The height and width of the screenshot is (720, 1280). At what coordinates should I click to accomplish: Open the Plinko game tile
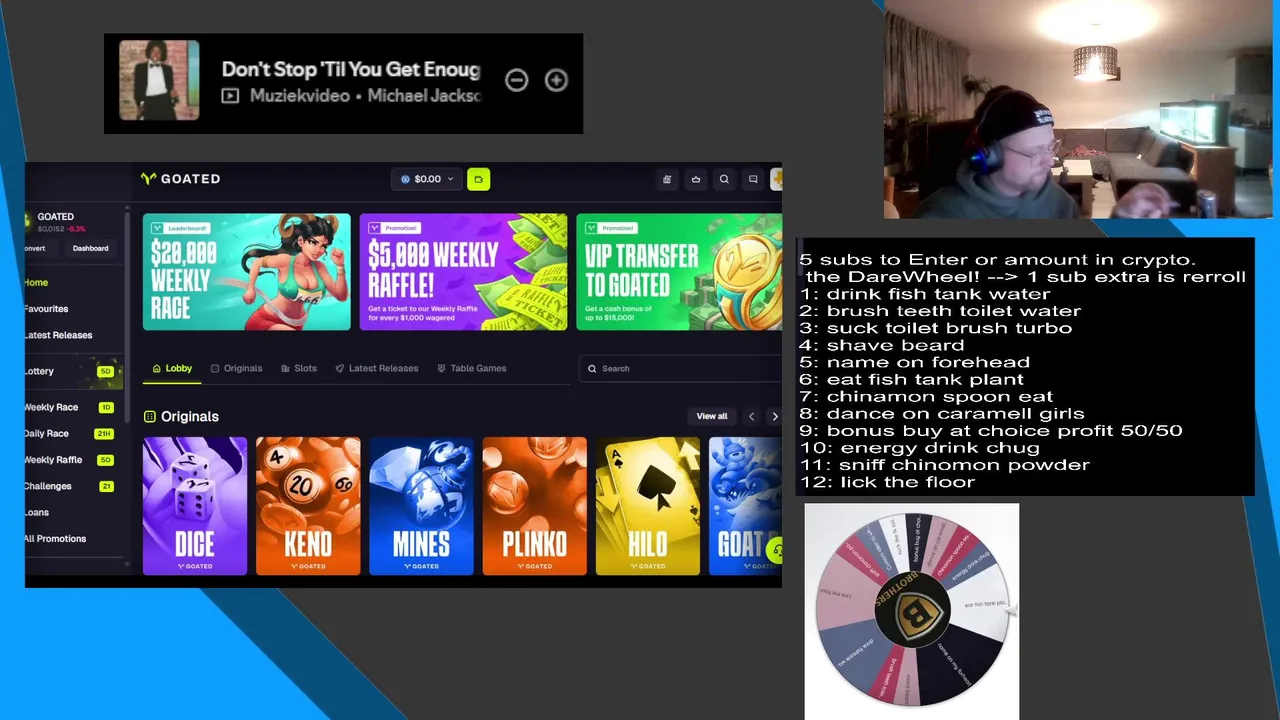pyautogui.click(x=534, y=506)
